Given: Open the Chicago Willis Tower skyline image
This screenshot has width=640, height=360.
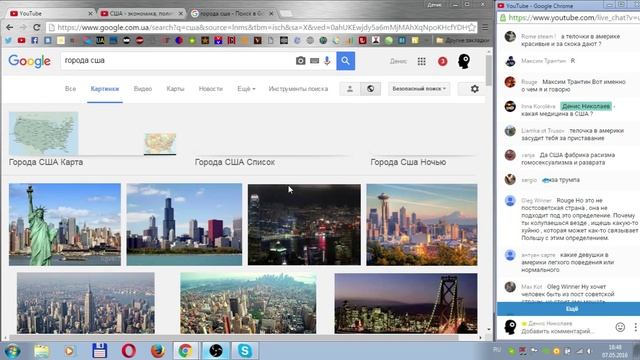Looking at the screenshot, I should point(184,224).
